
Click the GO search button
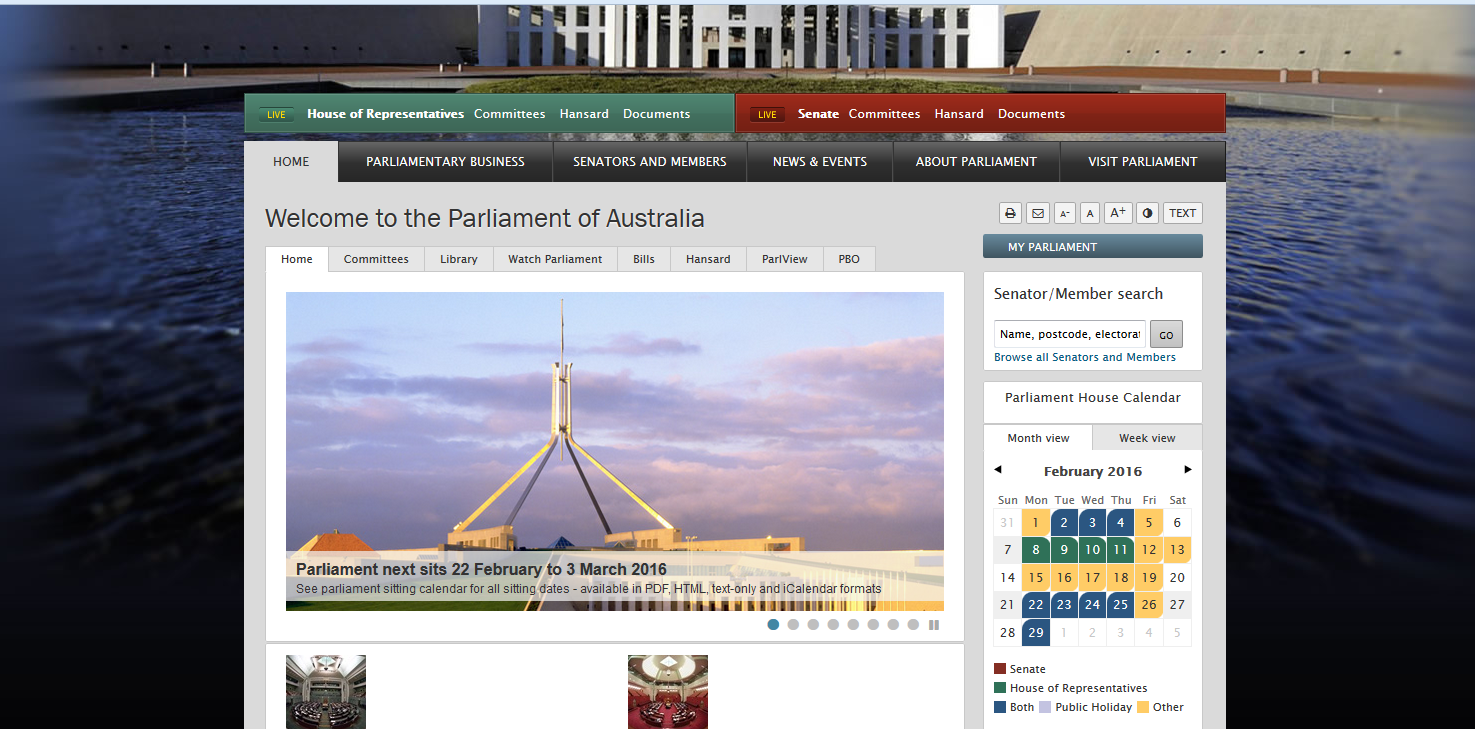(1166, 334)
